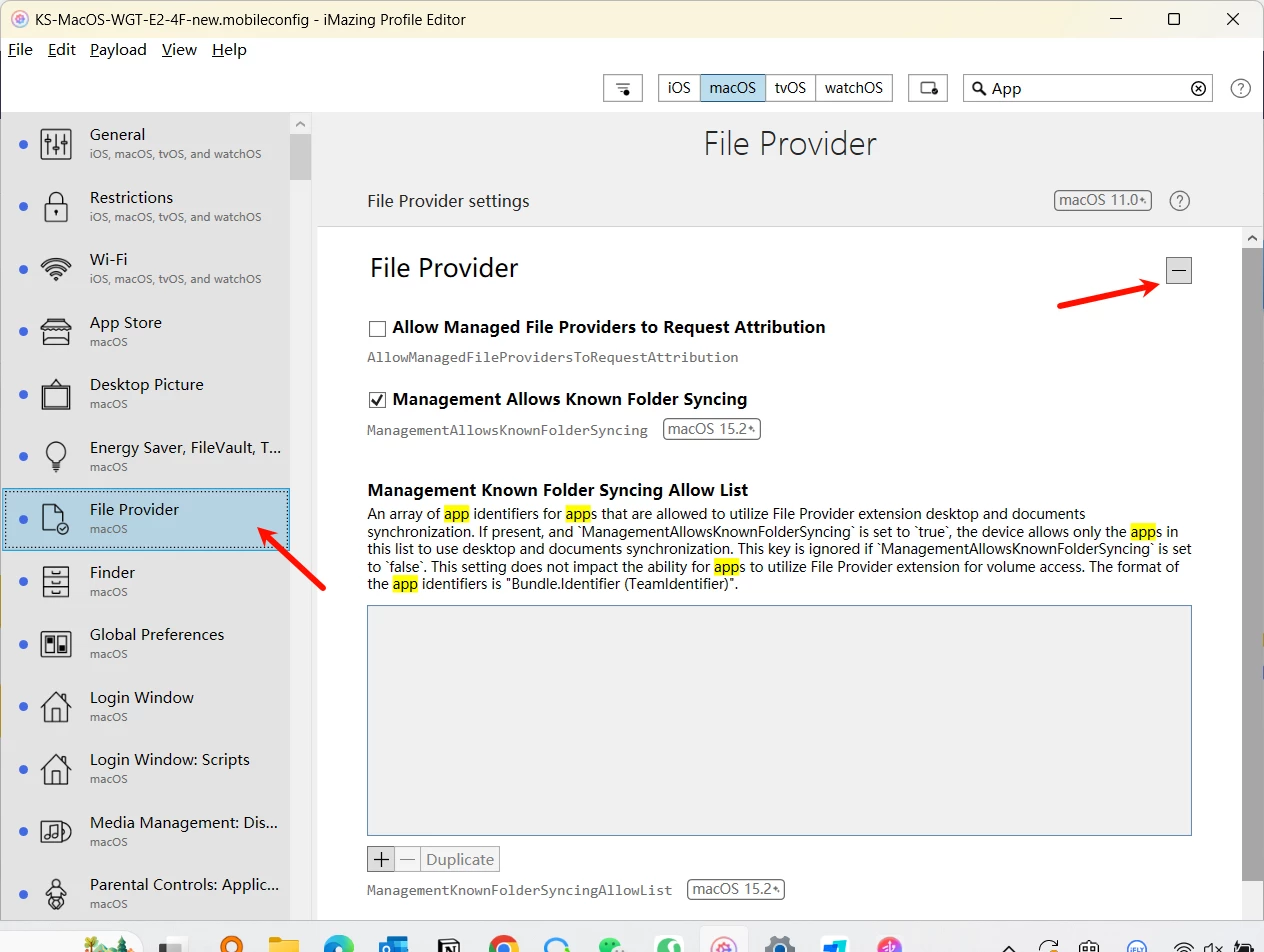Uncheck Management Allows Known Folder Syncing

(377, 400)
